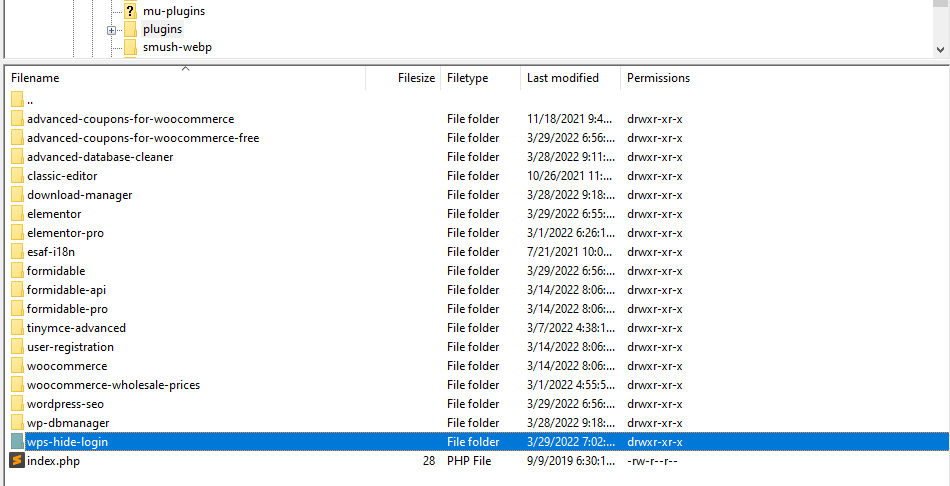Click user-registration folder icon
The width and height of the screenshot is (950, 486).
click(x=17, y=347)
